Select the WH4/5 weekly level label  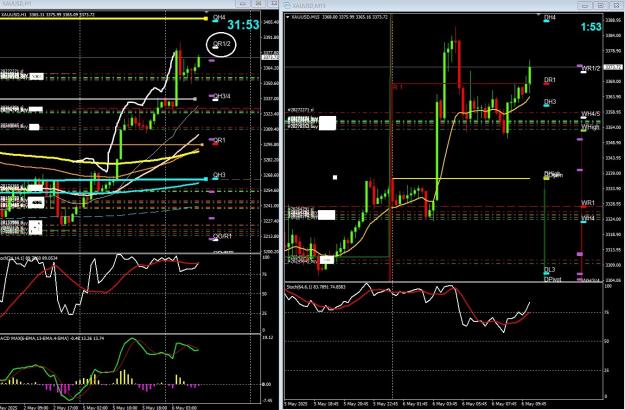tap(591, 114)
